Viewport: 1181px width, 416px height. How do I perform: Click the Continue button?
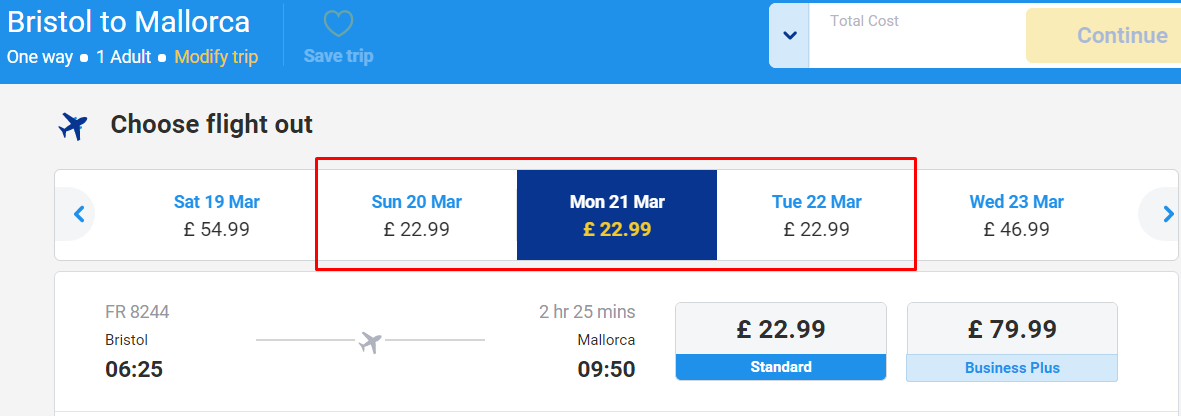(1104, 35)
